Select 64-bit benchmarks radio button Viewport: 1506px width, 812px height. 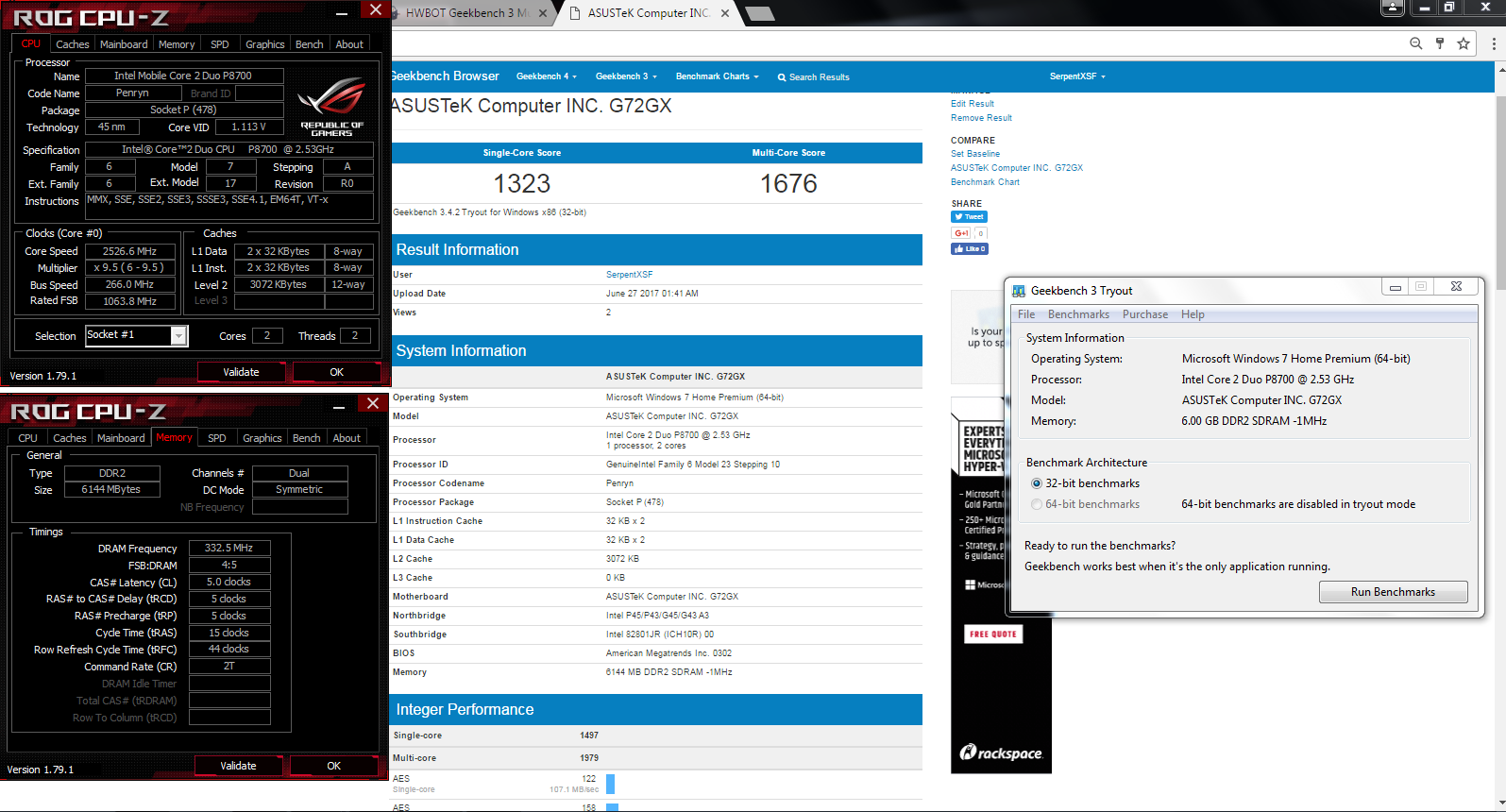[1037, 504]
